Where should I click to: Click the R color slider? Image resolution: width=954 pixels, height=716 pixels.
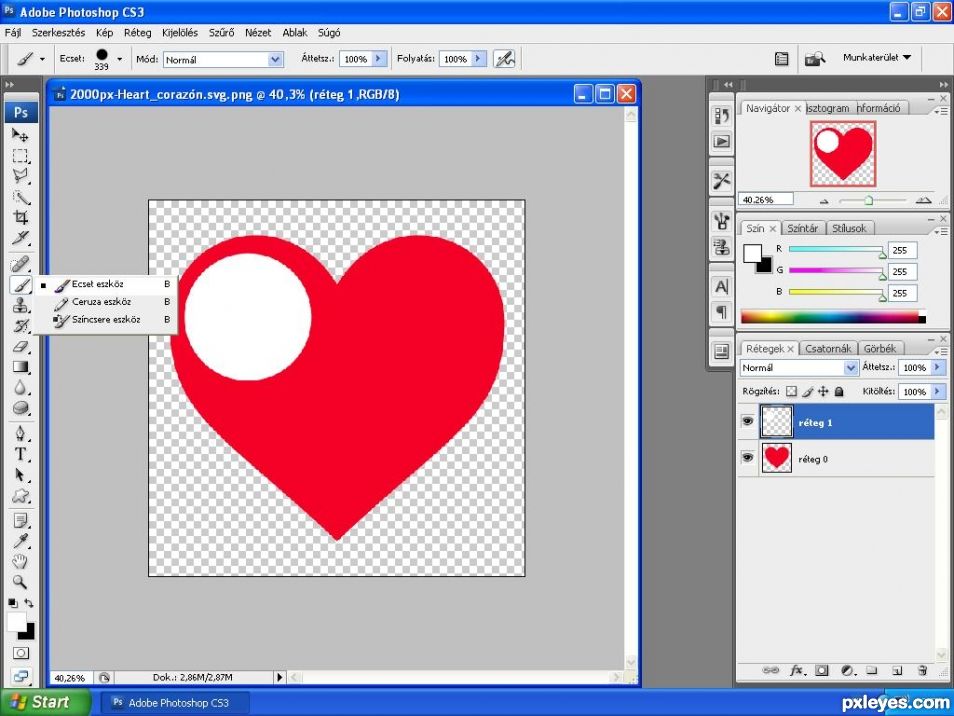837,249
